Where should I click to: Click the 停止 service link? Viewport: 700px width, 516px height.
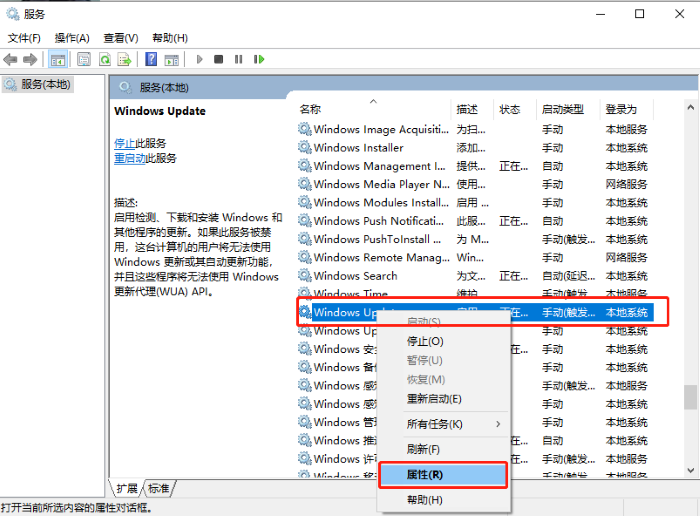124,143
